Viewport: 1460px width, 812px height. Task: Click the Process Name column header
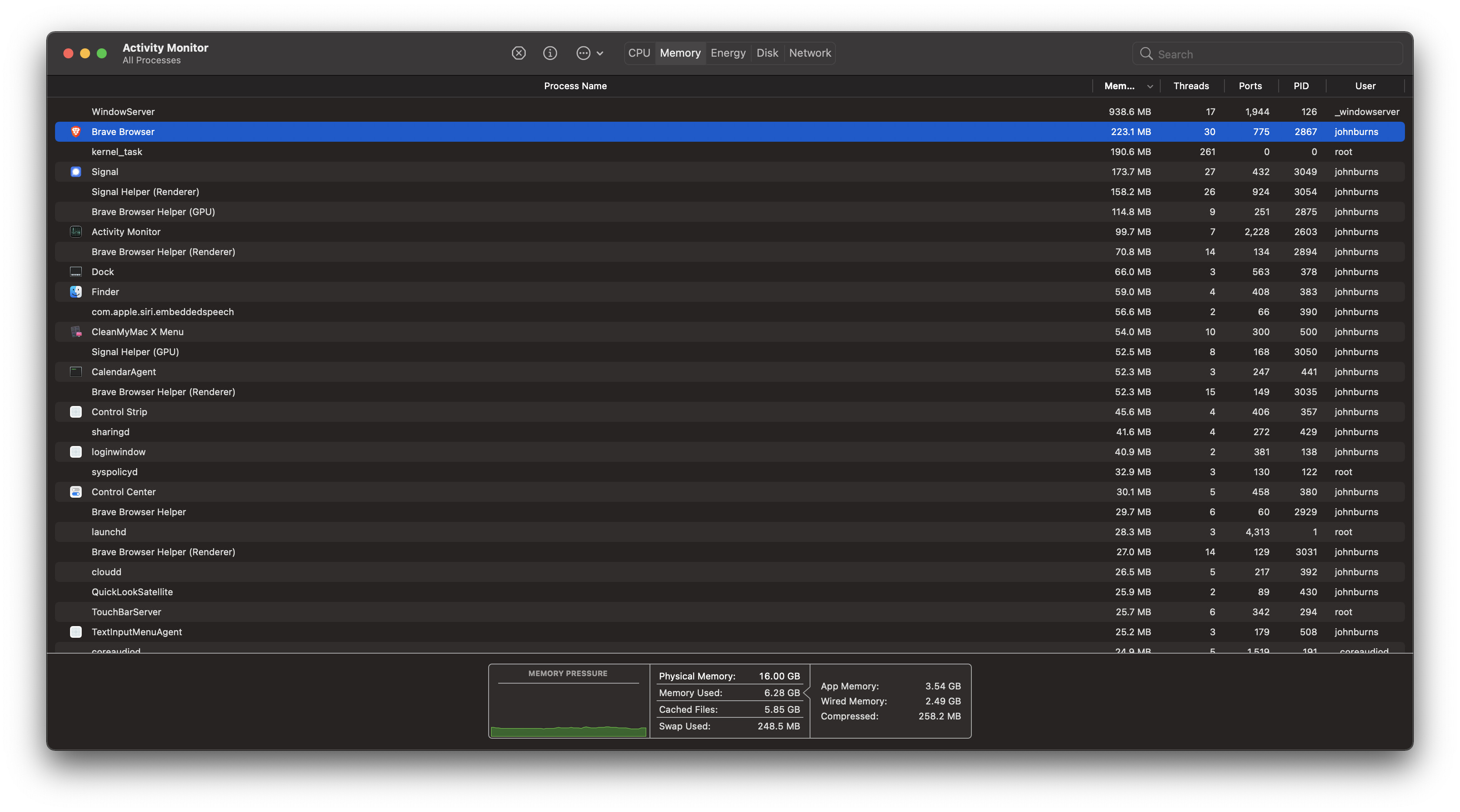[575, 86]
